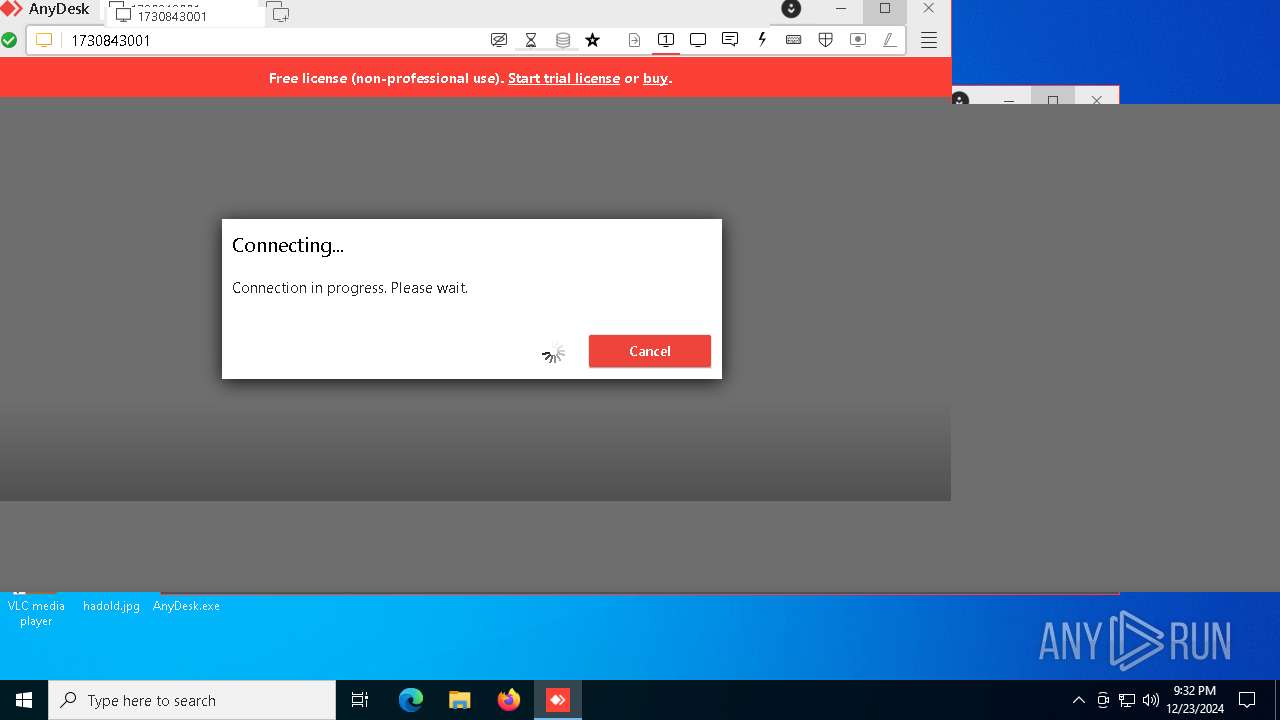Cancel the connection in progress
The image size is (1280, 720).
(650, 351)
